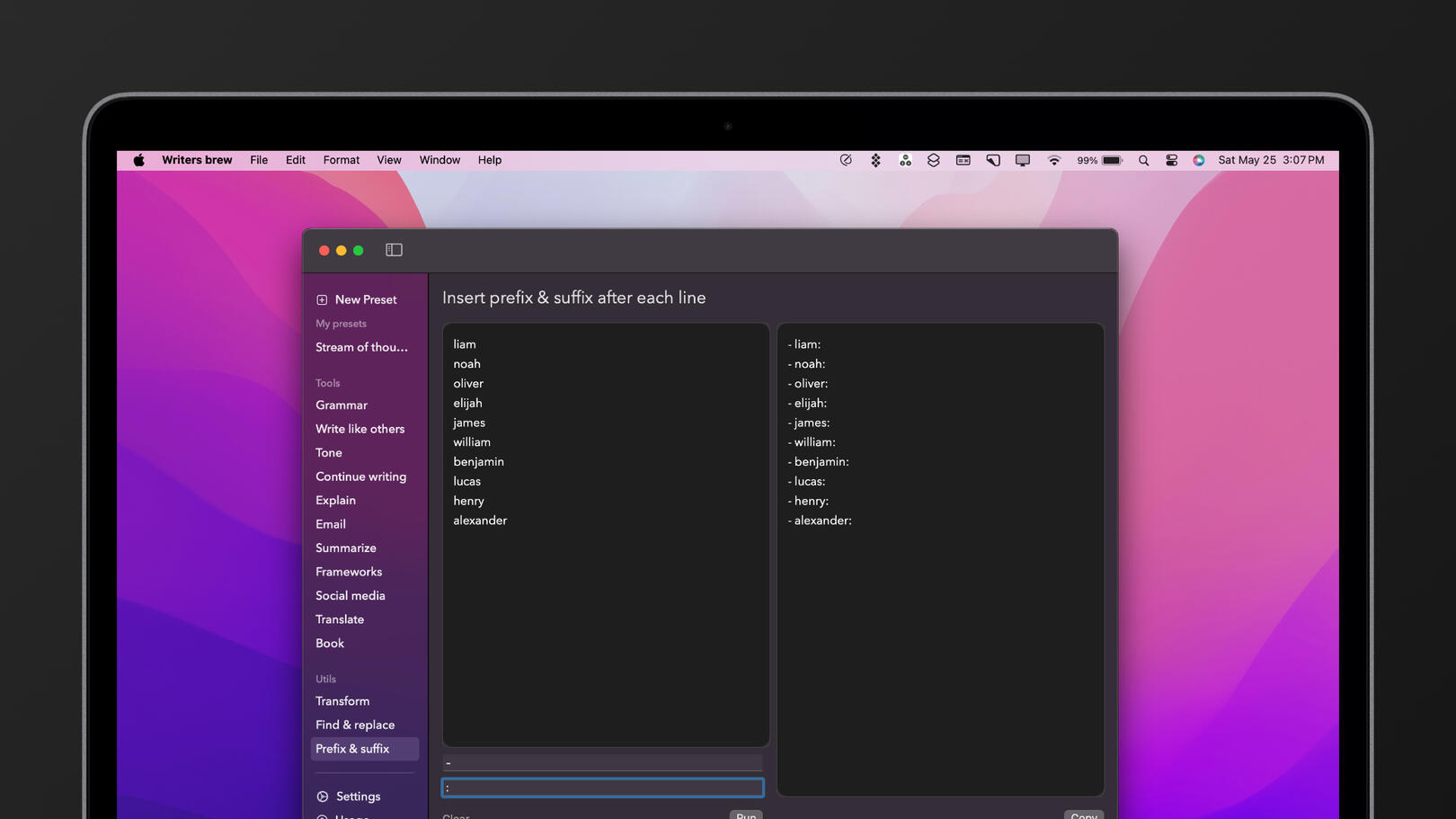Click the suffix input field containing colon
Viewport: 1456px width, 819px height.
(602, 788)
